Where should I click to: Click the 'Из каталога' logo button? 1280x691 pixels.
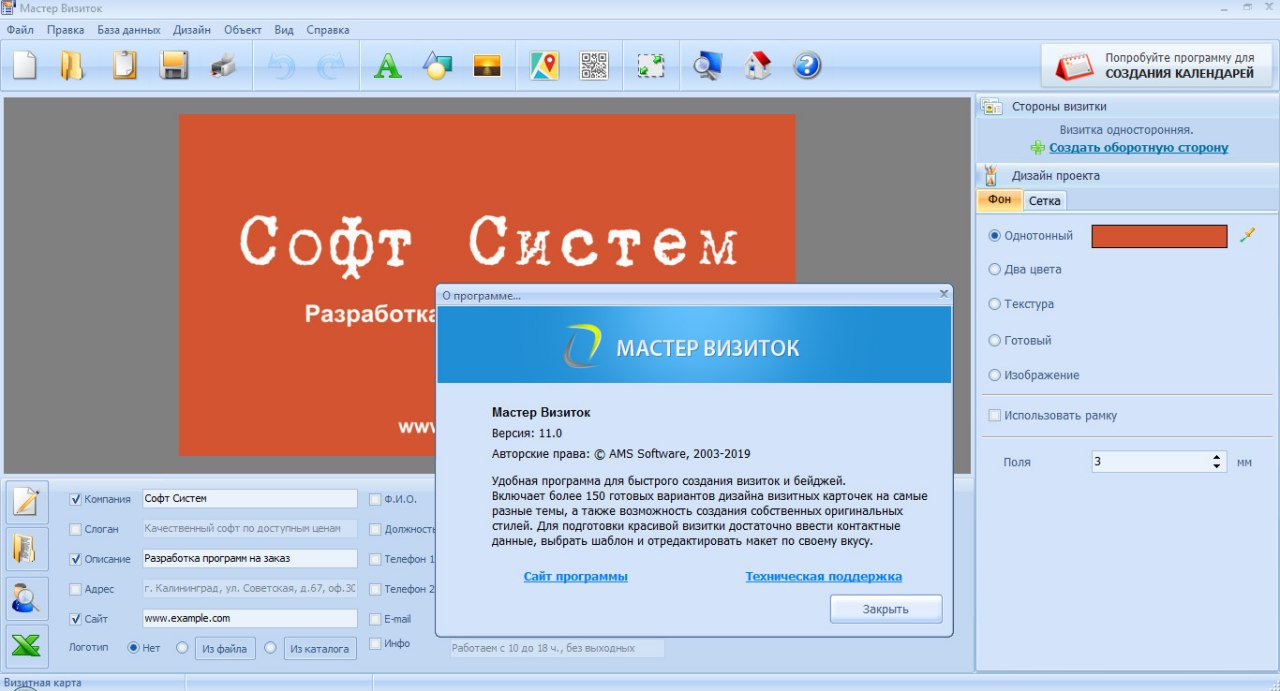[x=320, y=648]
